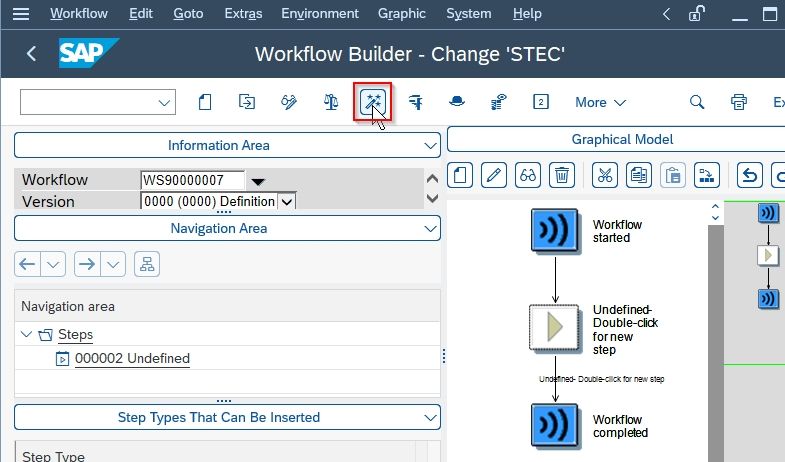785x462 pixels.
Task: Click the Change pencil icon in graphical toolbar
Action: 494,175
